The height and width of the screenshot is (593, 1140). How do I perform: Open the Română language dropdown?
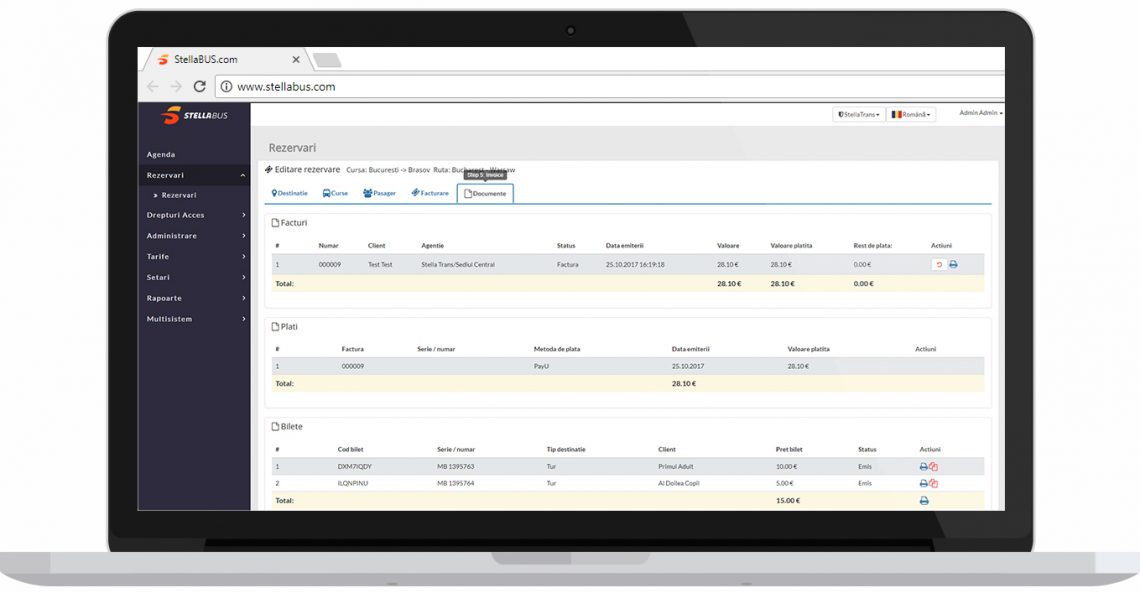[x=911, y=114]
